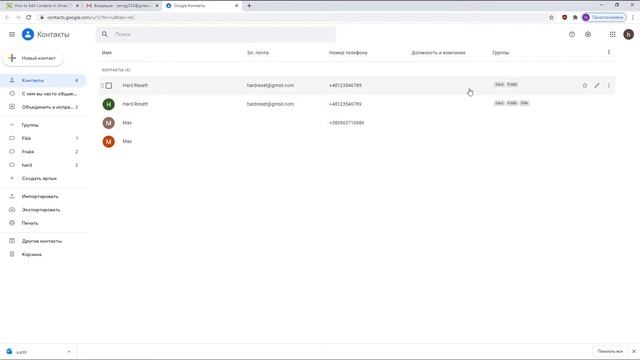Viewport: 640px width, 360px height.
Task: Star the hovered Hard Resett contact
Action: coord(585,85)
